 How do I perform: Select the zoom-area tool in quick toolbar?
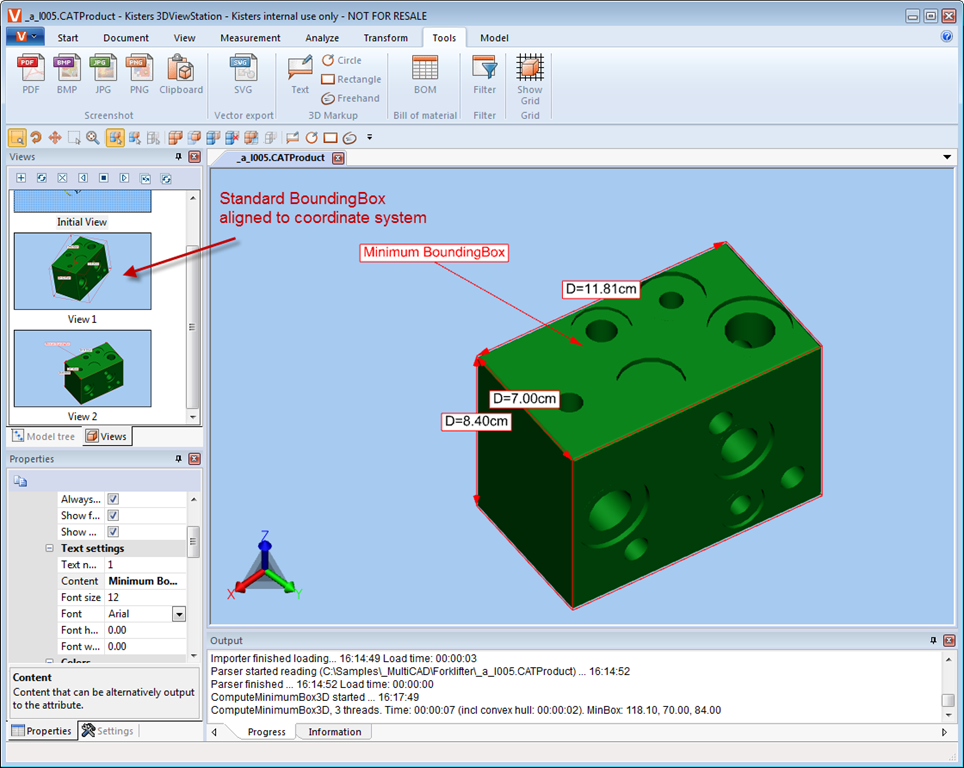point(17,138)
